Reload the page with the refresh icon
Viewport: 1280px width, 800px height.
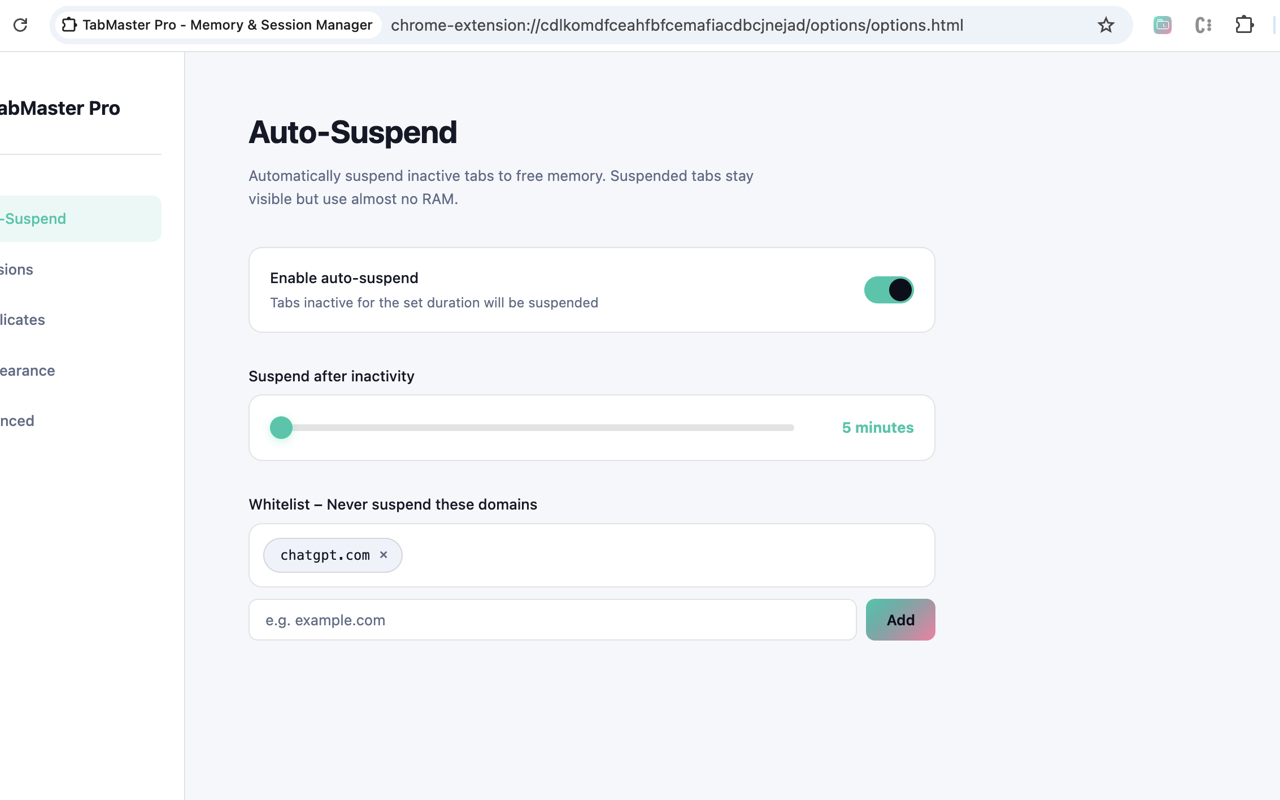tap(20, 25)
